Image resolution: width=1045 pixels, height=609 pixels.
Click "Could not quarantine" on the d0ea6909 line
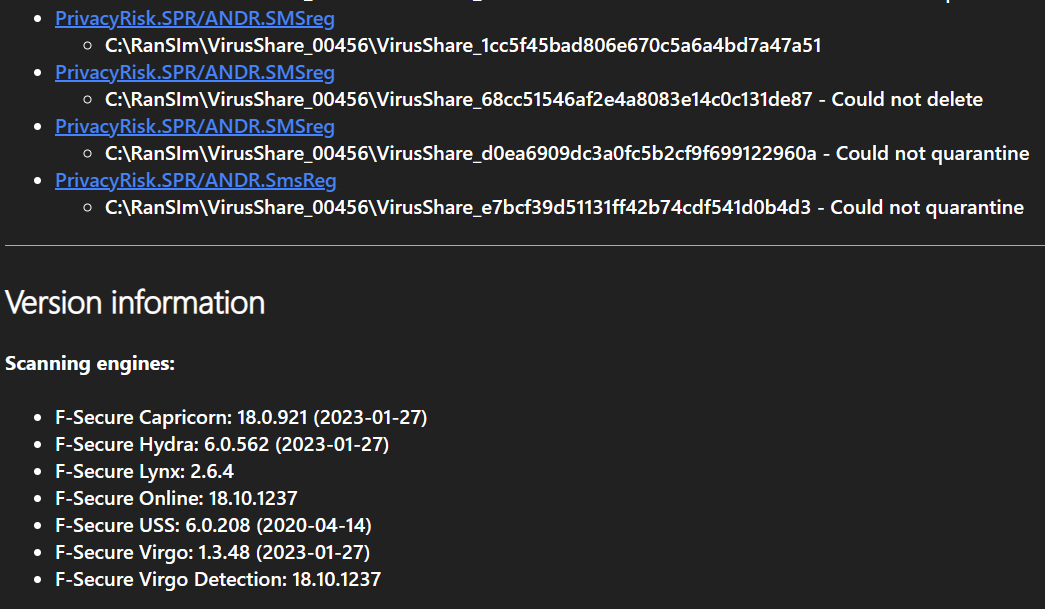click(932, 154)
